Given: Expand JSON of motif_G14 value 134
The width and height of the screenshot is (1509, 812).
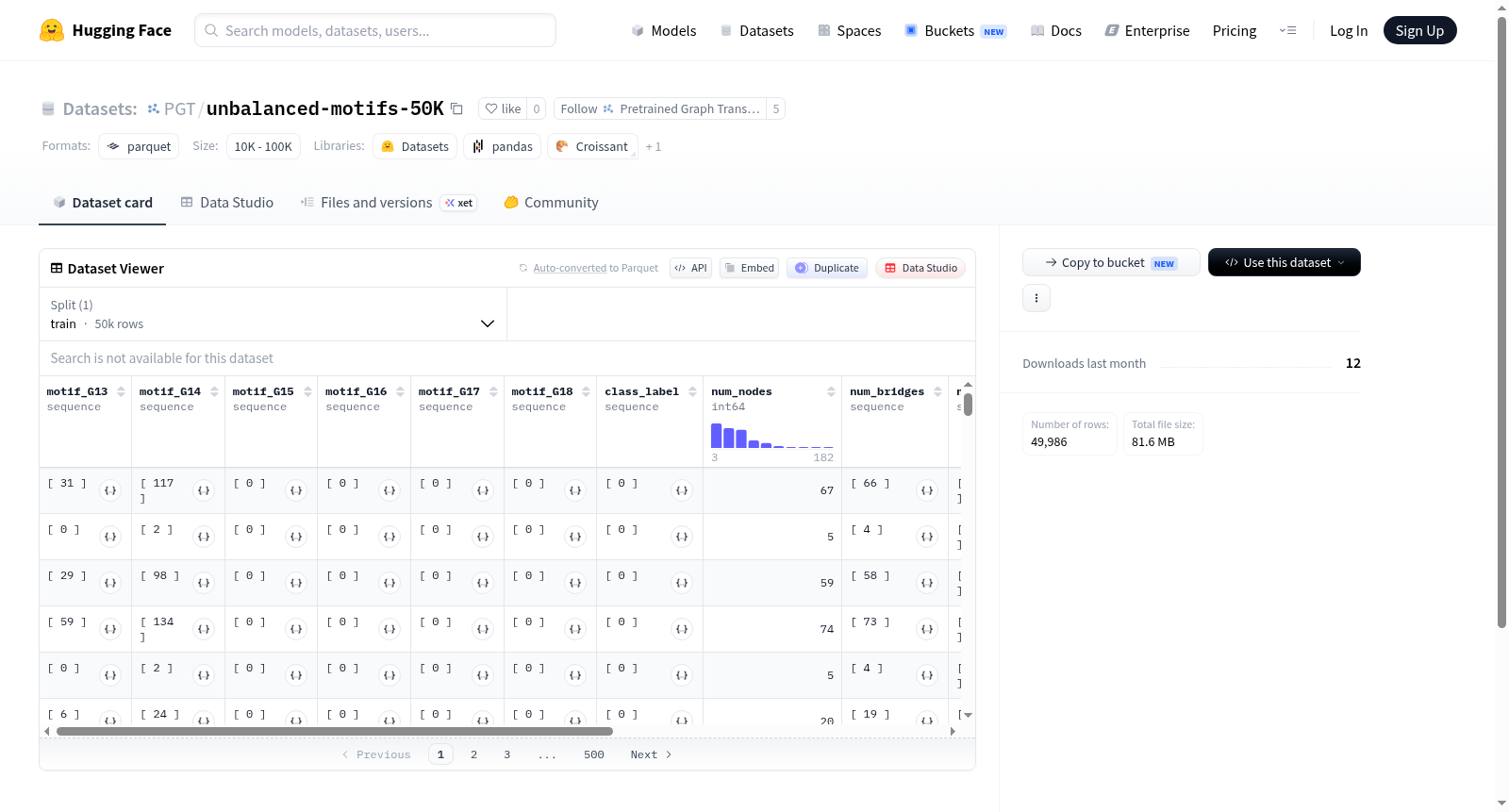Looking at the screenshot, I should tap(203, 629).
